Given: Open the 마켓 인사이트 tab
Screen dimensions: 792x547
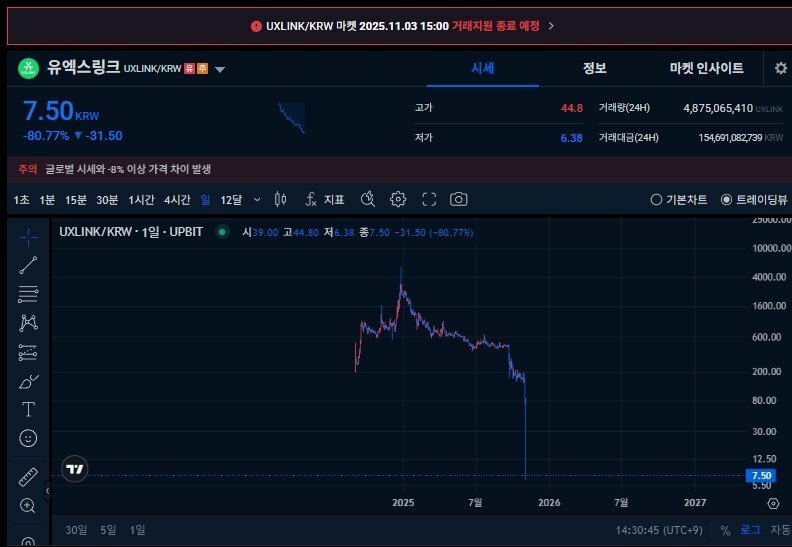Looking at the screenshot, I should (706, 68).
